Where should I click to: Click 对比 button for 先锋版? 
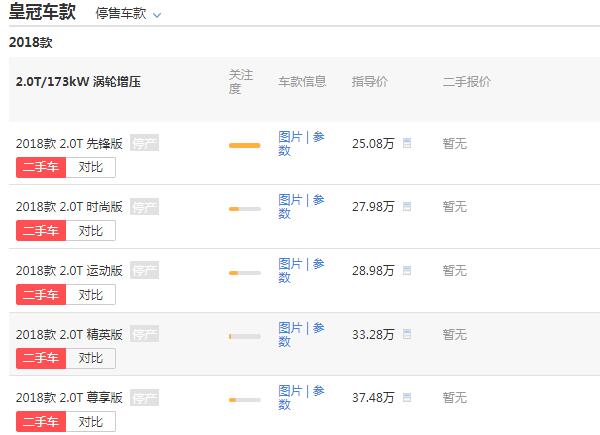click(x=91, y=167)
